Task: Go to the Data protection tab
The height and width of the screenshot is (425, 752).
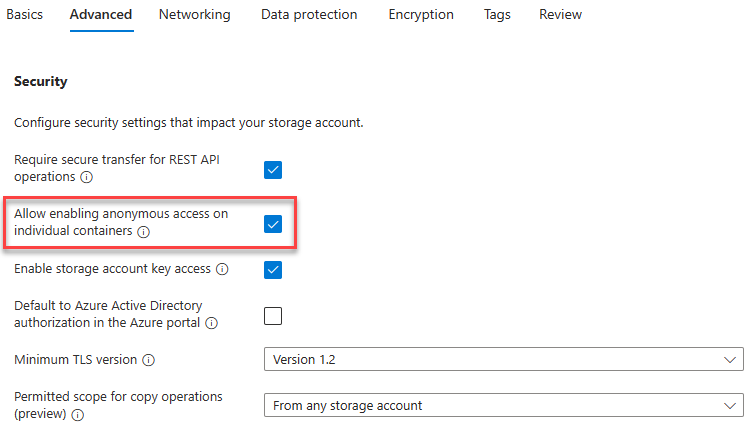Action: tap(309, 15)
